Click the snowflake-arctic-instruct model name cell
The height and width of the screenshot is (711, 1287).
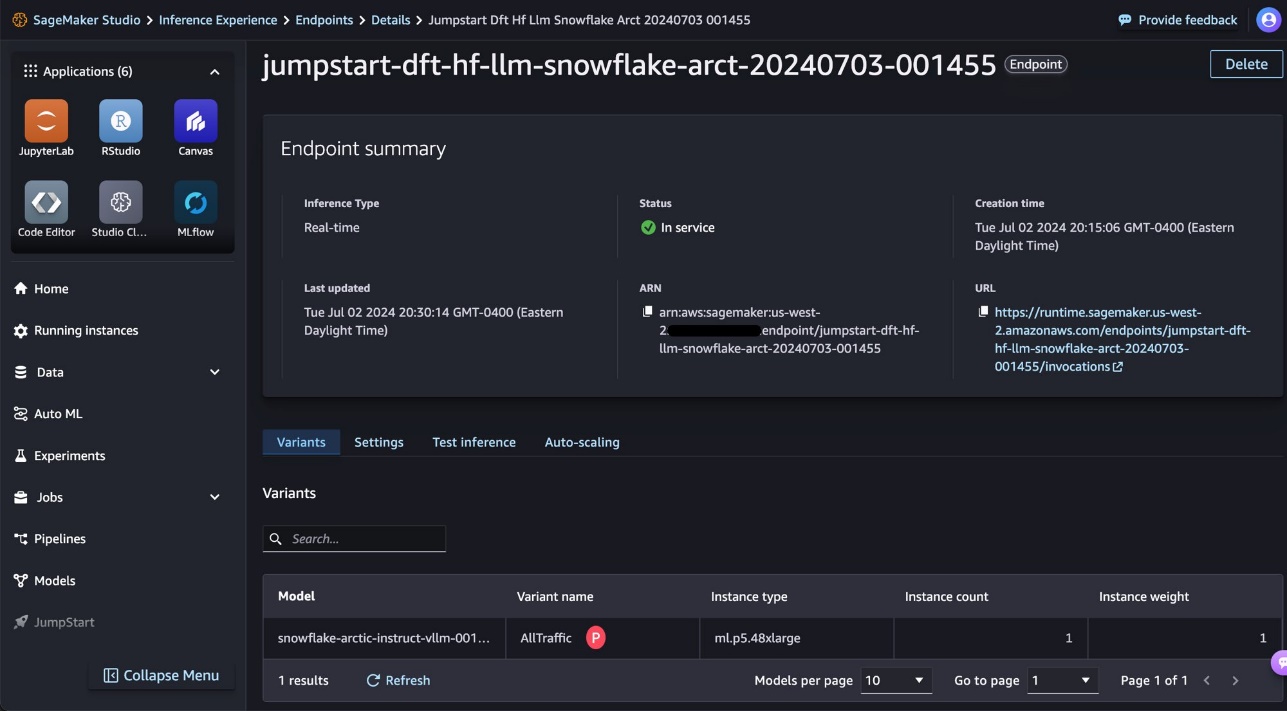point(384,638)
